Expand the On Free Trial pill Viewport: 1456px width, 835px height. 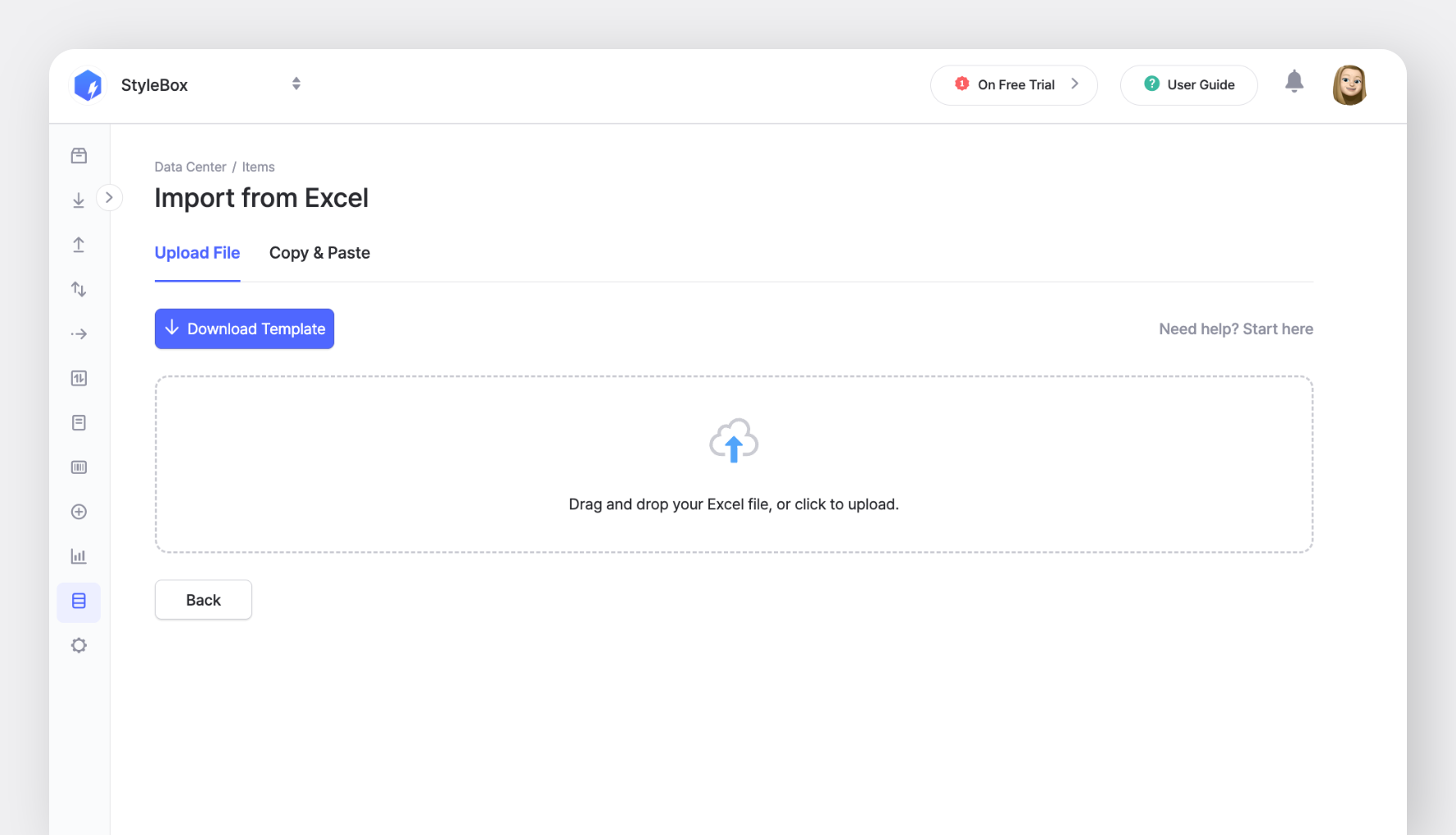1014,85
